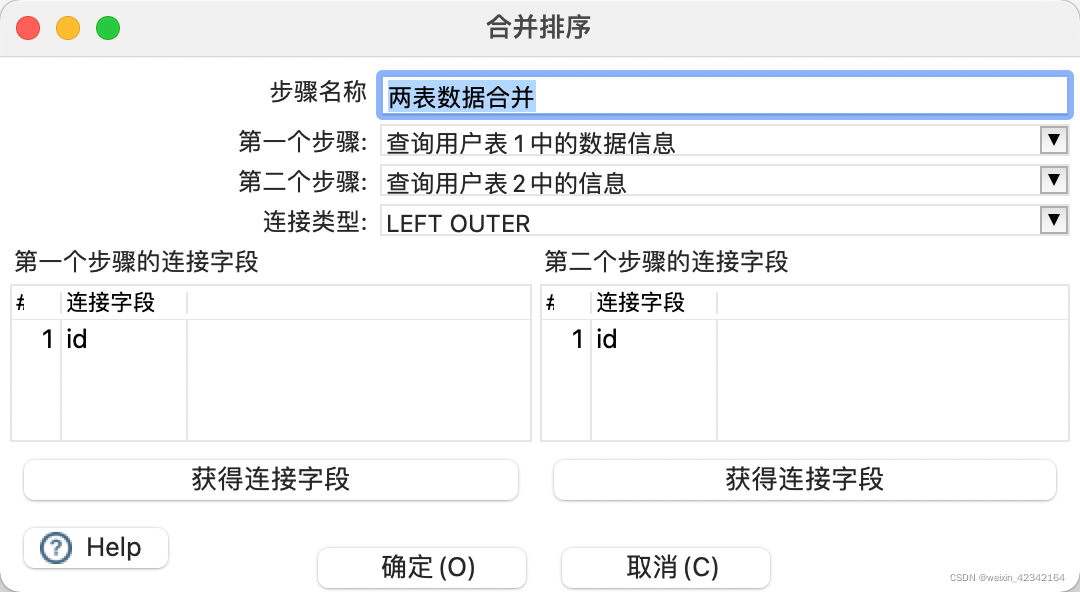Click the Help question mark icon
Image resolution: width=1080 pixels, height=592 pixels.
click(x=56, y=549)
